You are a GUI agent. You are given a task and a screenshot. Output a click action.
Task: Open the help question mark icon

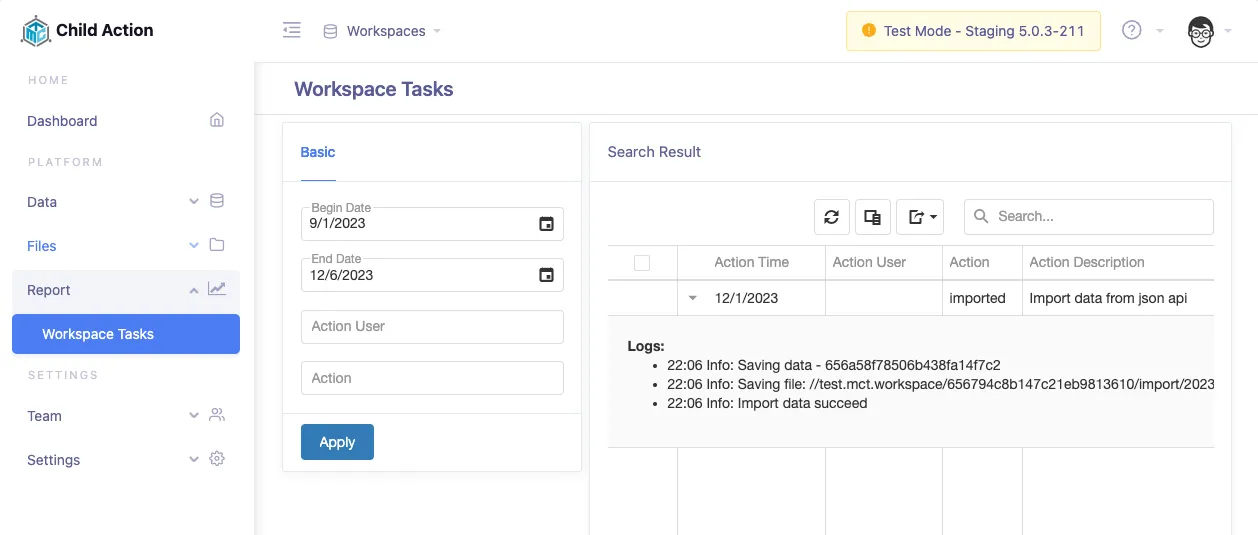[1132, 30]
